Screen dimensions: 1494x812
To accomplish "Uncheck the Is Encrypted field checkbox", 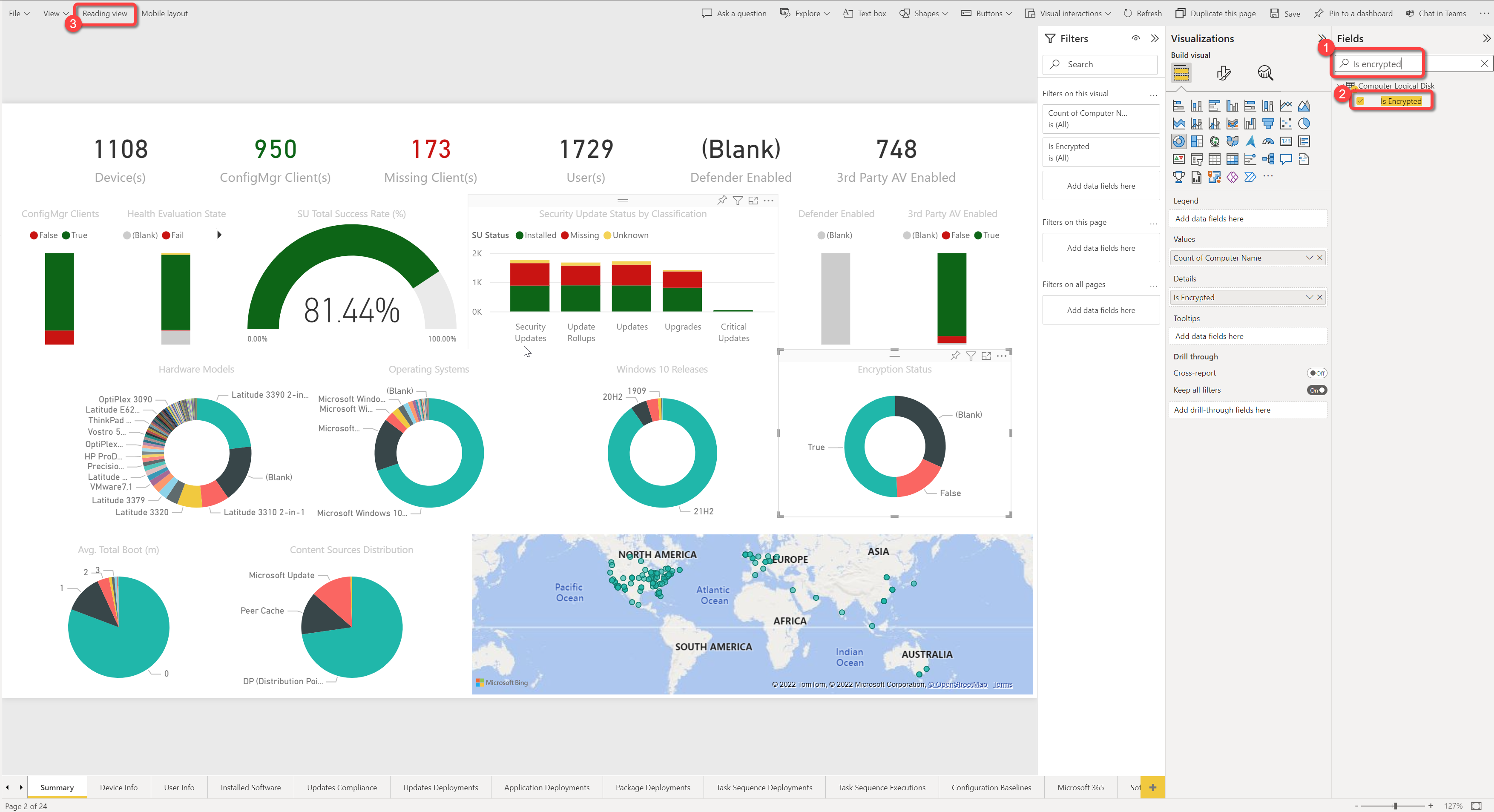I will click(1360, 101).
